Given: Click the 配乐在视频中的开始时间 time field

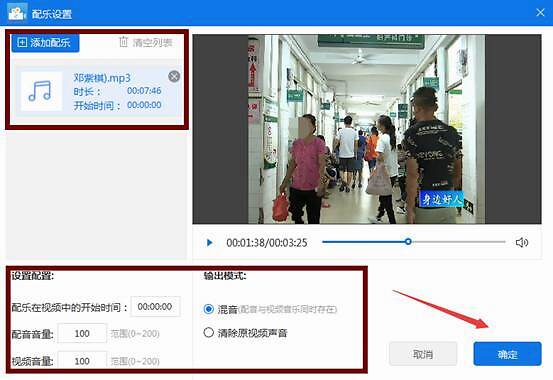Looking at the screenshot, I should coord(155,307).
